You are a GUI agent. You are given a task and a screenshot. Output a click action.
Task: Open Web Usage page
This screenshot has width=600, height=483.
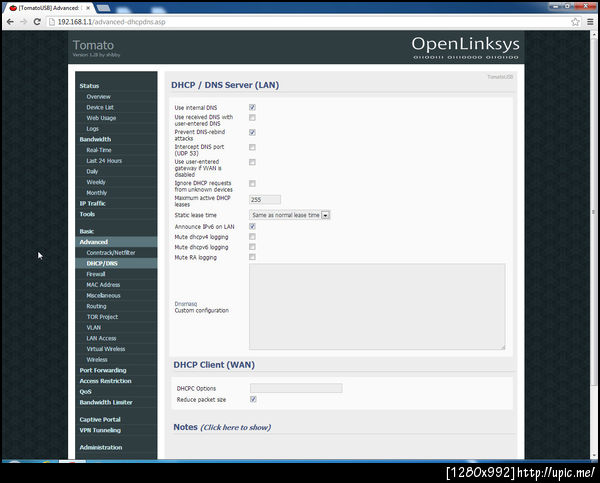point(101,118)
